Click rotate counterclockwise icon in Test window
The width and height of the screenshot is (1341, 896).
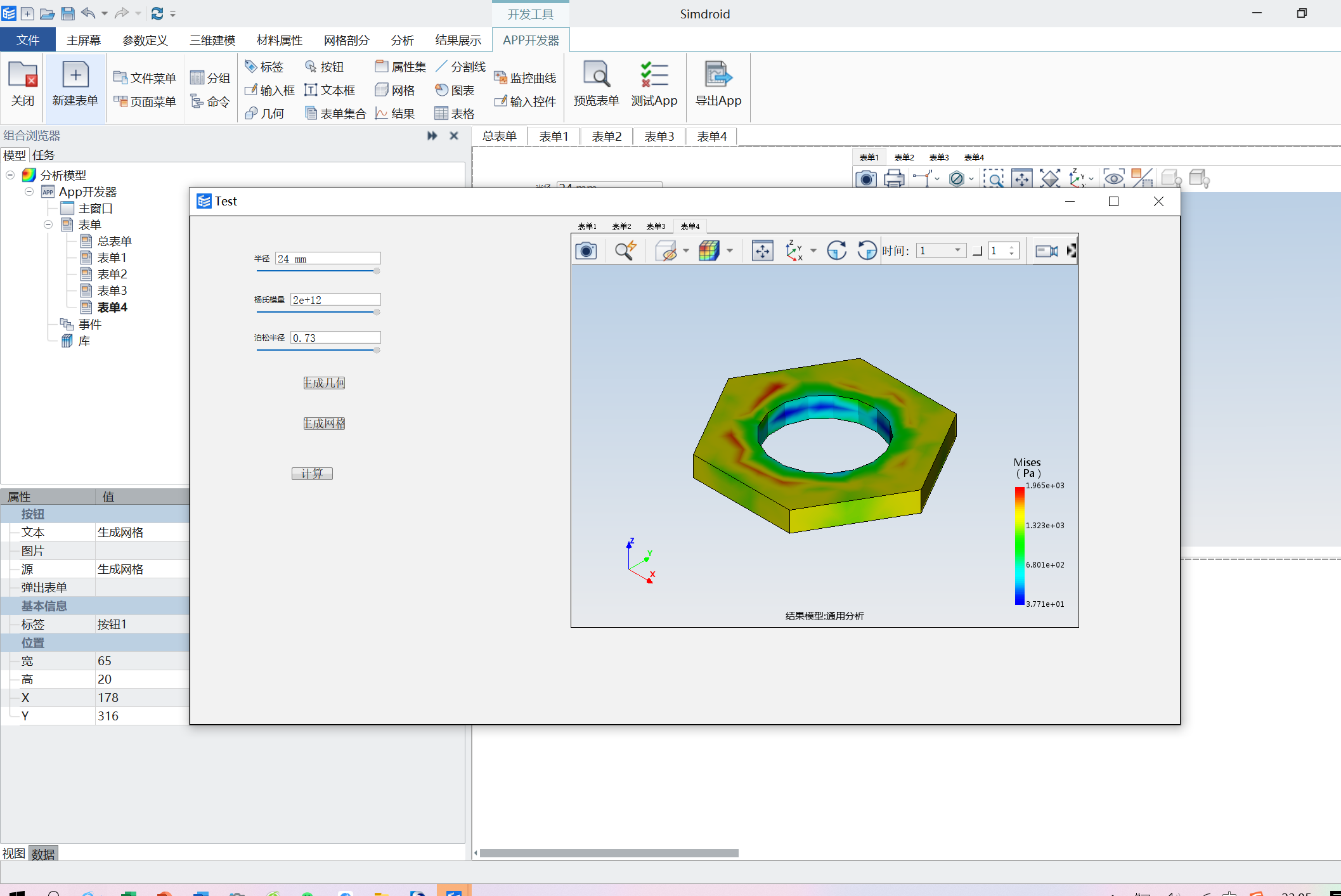867,251
